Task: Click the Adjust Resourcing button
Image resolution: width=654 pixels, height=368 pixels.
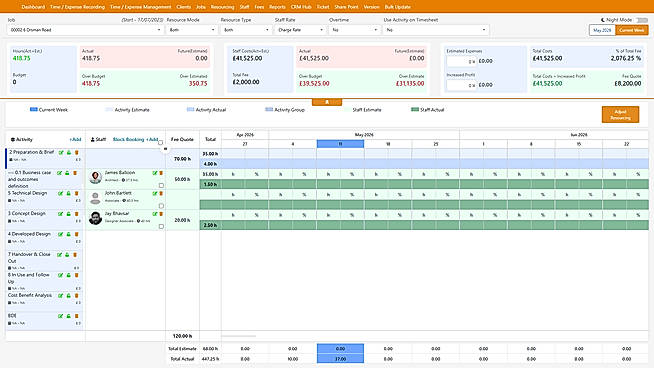Action: coord(620,114)
